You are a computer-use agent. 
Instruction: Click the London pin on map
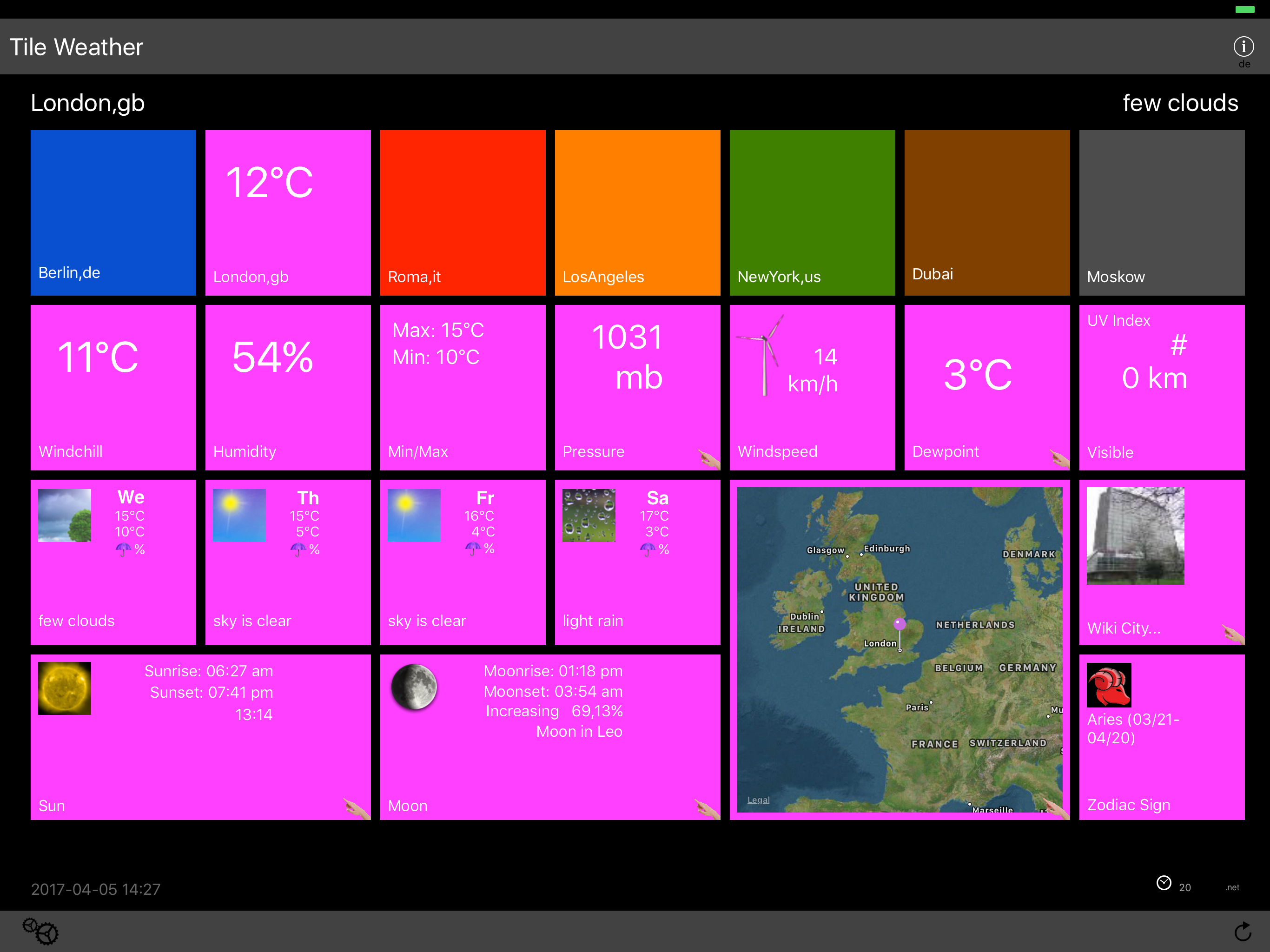(x=900, y=624)
